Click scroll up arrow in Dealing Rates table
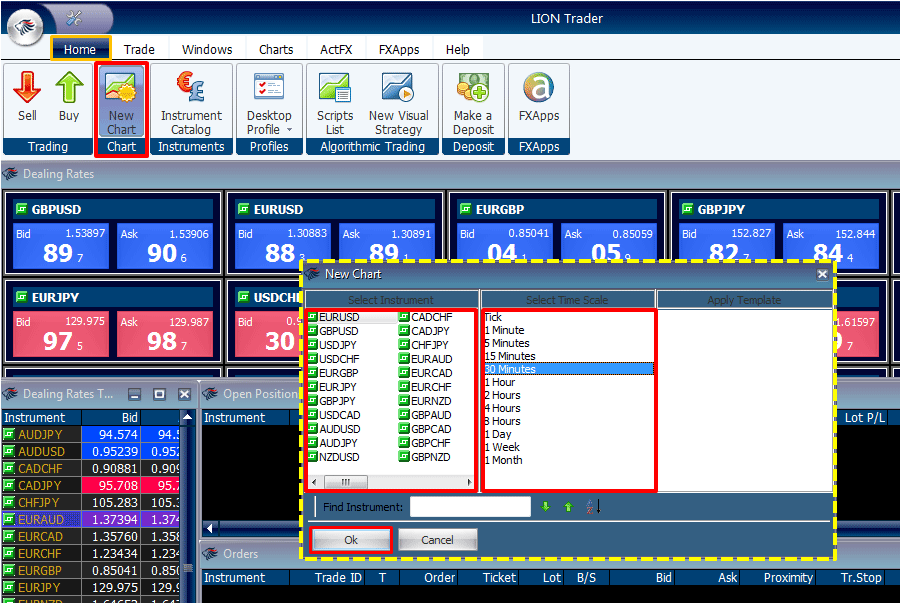The height and width of the screenshot is (604, 900). (187, 417)
